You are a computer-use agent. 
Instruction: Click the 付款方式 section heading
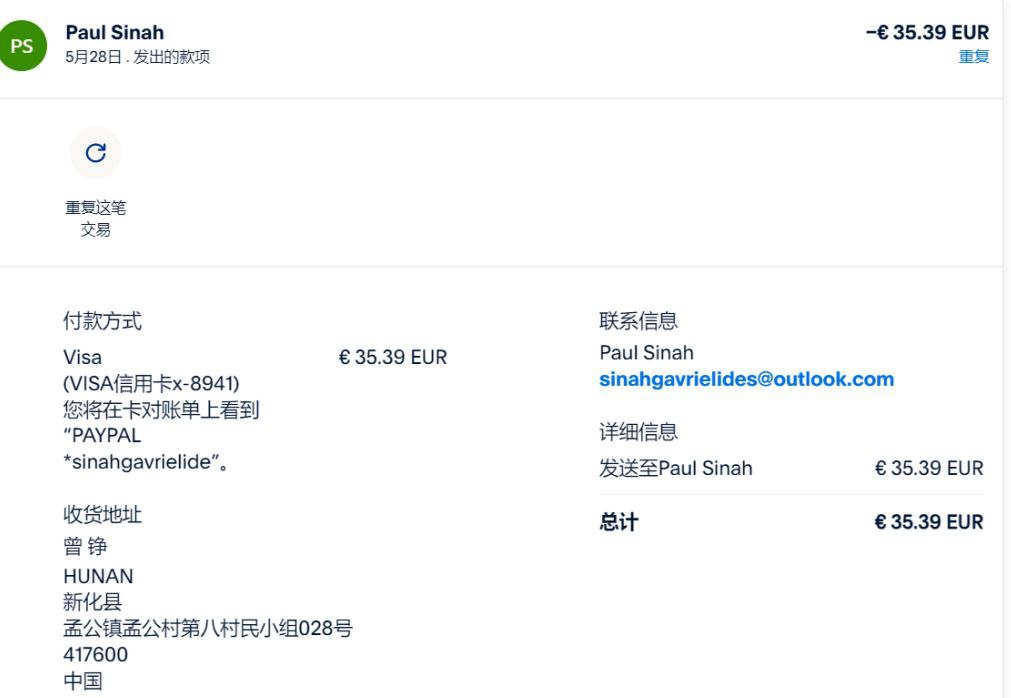(102, 321)
